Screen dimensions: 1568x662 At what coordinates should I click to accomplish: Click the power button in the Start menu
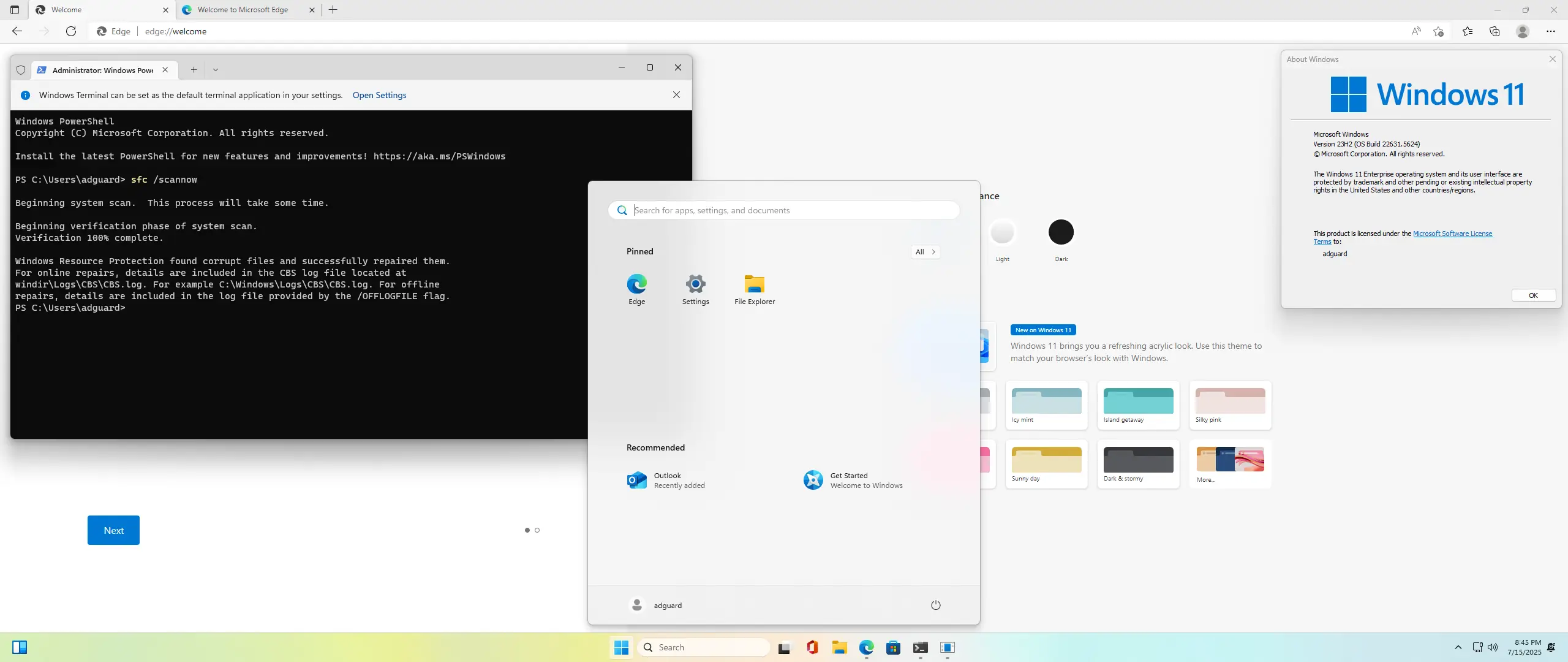935,605
